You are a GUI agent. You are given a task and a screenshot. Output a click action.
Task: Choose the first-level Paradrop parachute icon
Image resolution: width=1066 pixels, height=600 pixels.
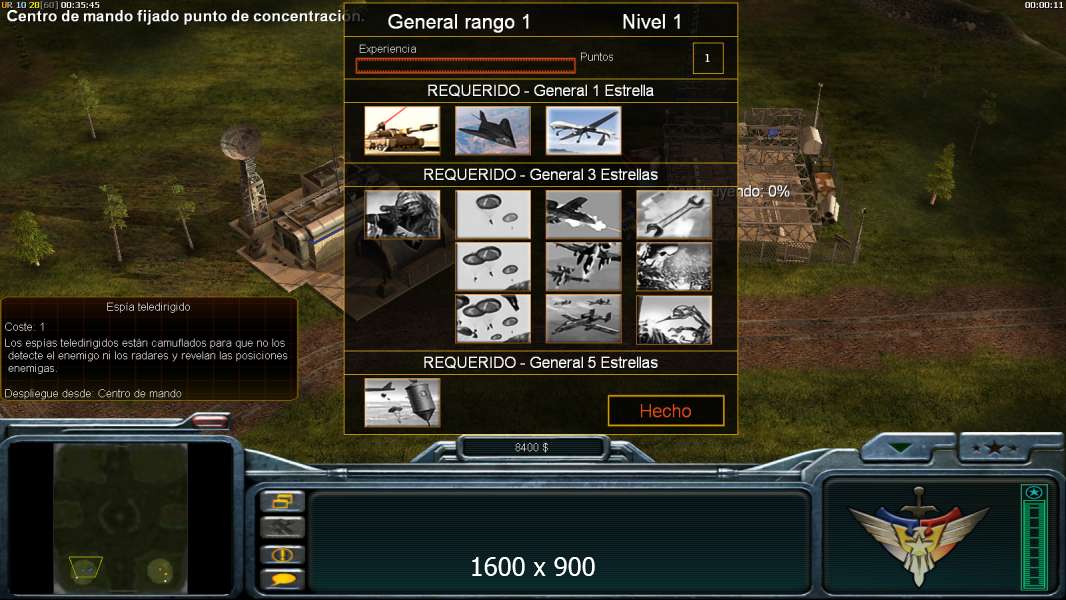492,214
